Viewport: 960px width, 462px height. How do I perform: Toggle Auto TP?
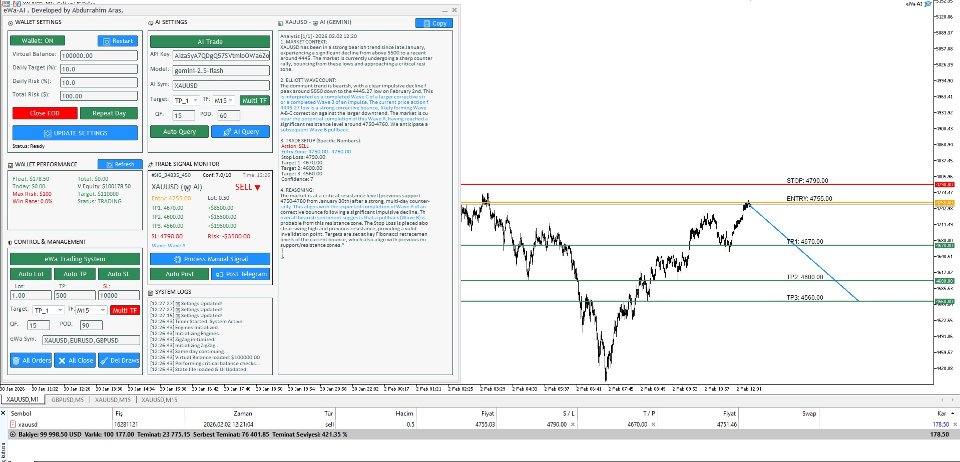point(75,274)
